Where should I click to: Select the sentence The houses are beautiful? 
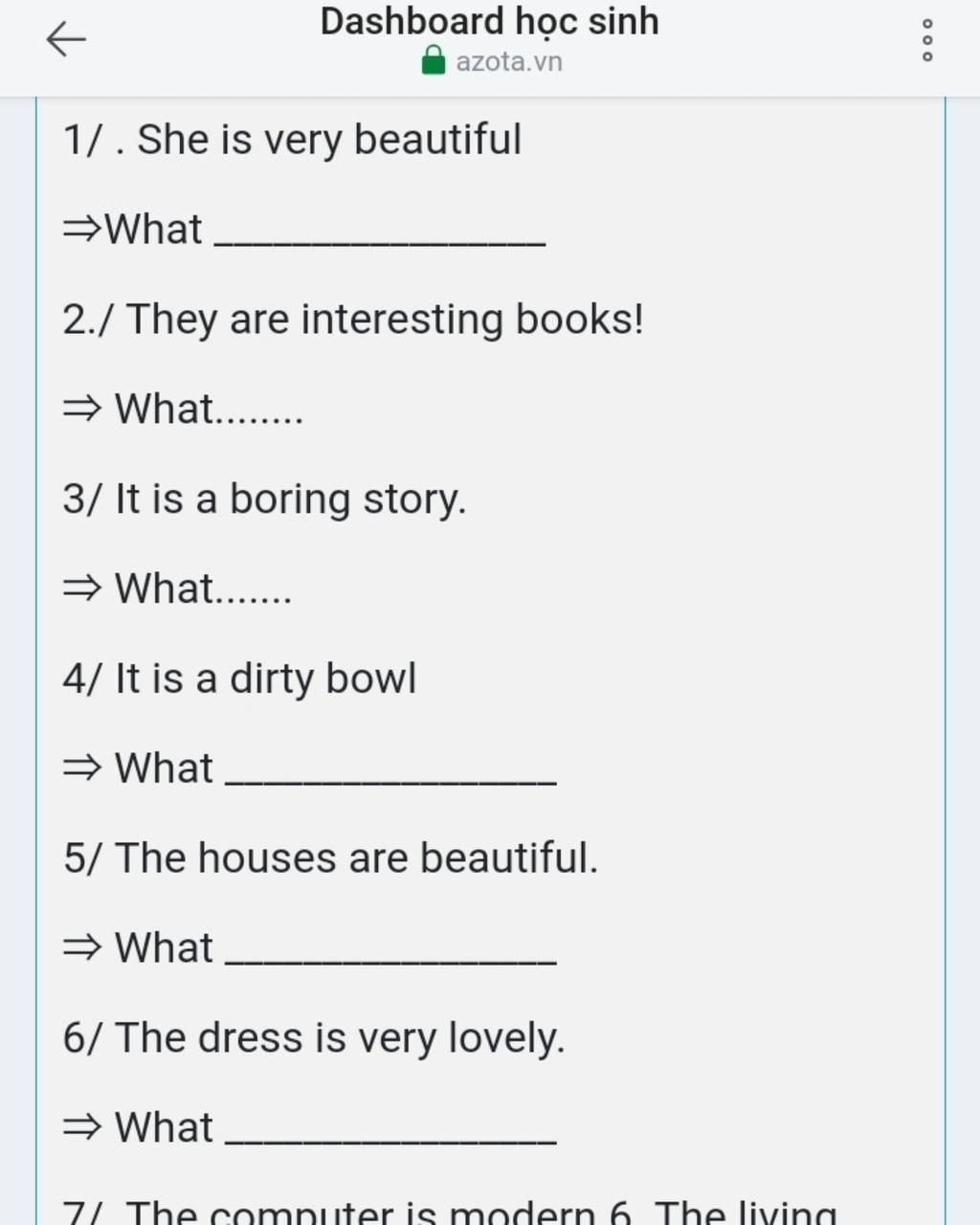tap(356, 857)
